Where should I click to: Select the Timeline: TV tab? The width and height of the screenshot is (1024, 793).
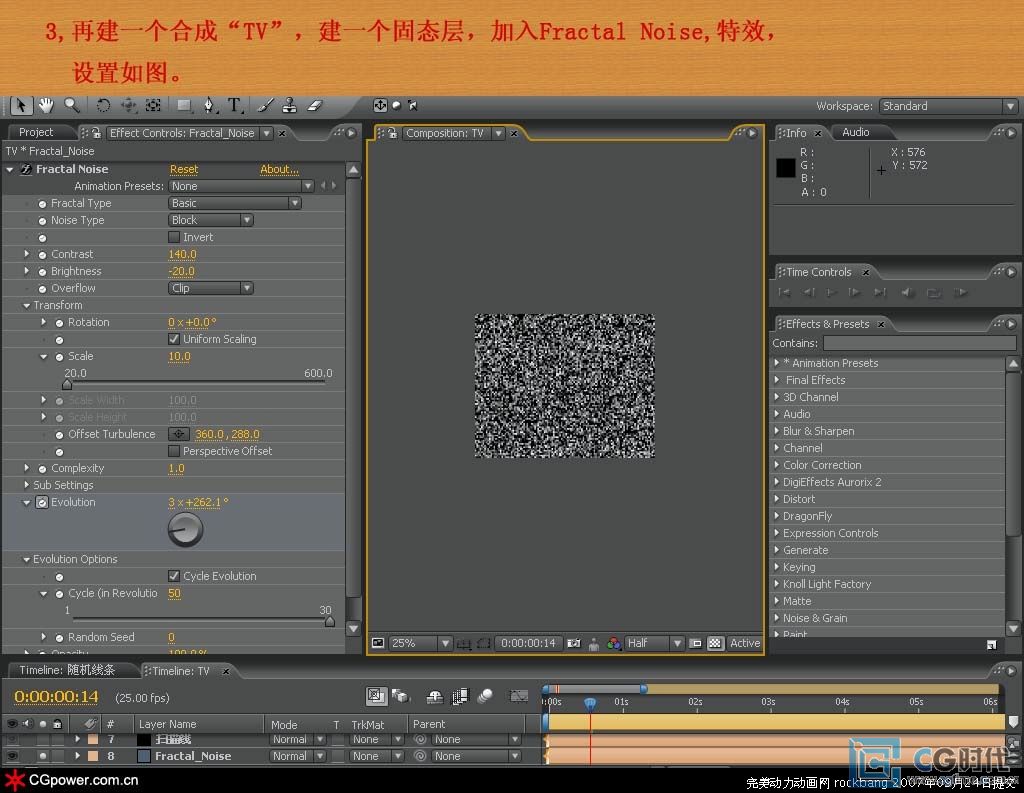click(x=181, y=671)
